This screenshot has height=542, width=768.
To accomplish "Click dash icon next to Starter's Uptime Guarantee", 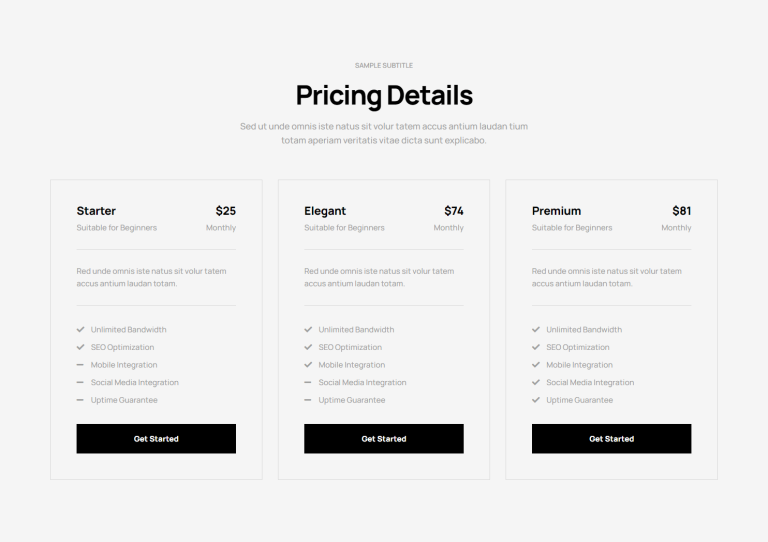I will [x=81, y=400].
